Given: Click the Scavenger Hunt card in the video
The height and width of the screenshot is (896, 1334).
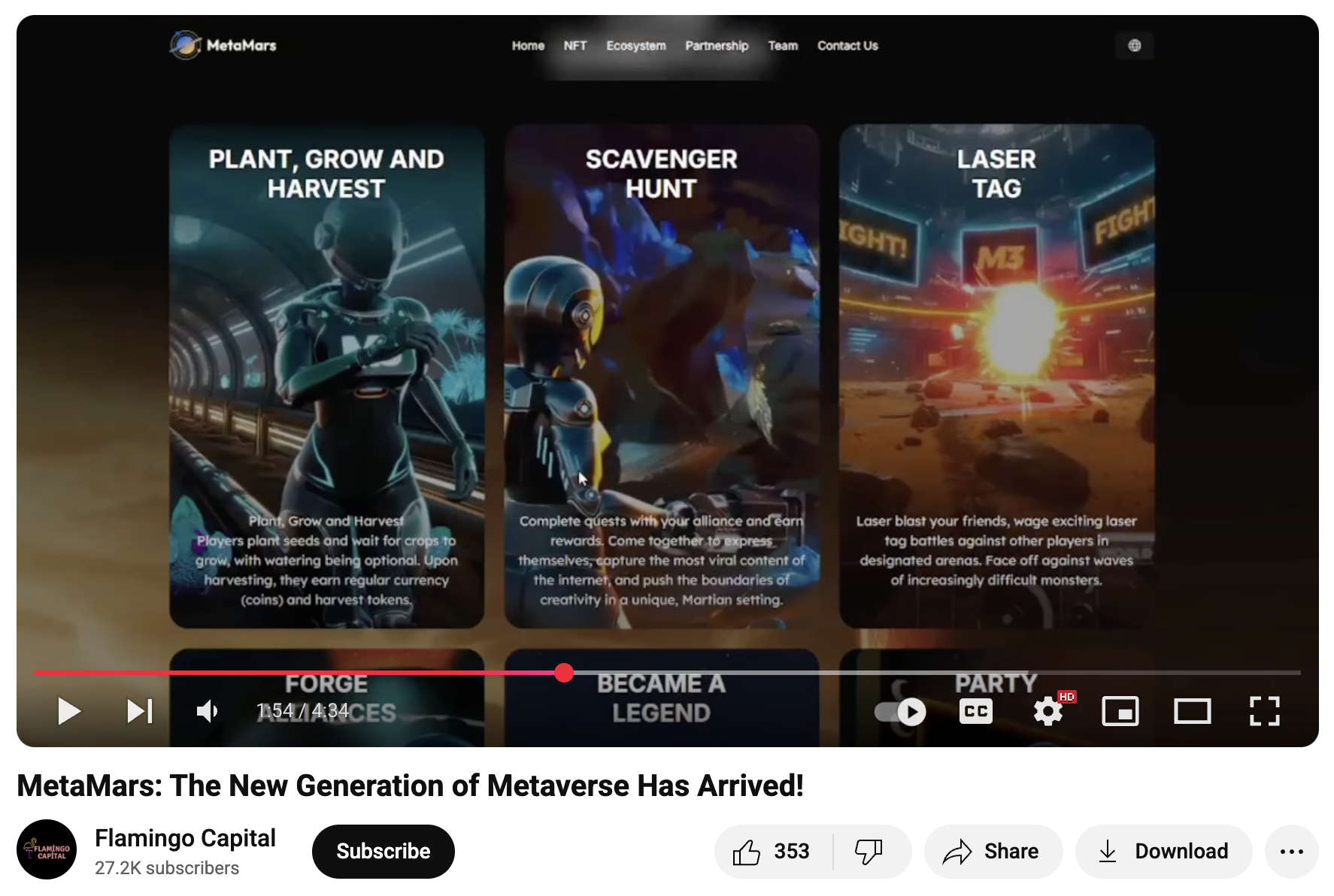Looking at the screenshot, I should coord(662,376).
